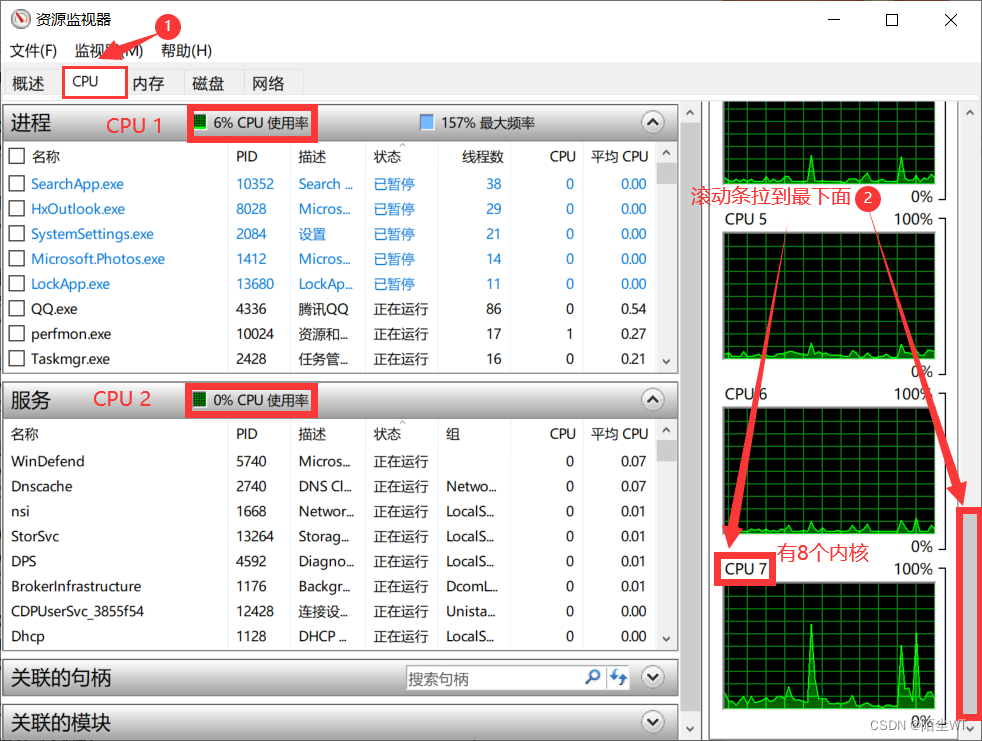The width and height of the screenshot is (982, 741).
Task: Click the left pane scroll-up arrow
Action: [690, 113]
